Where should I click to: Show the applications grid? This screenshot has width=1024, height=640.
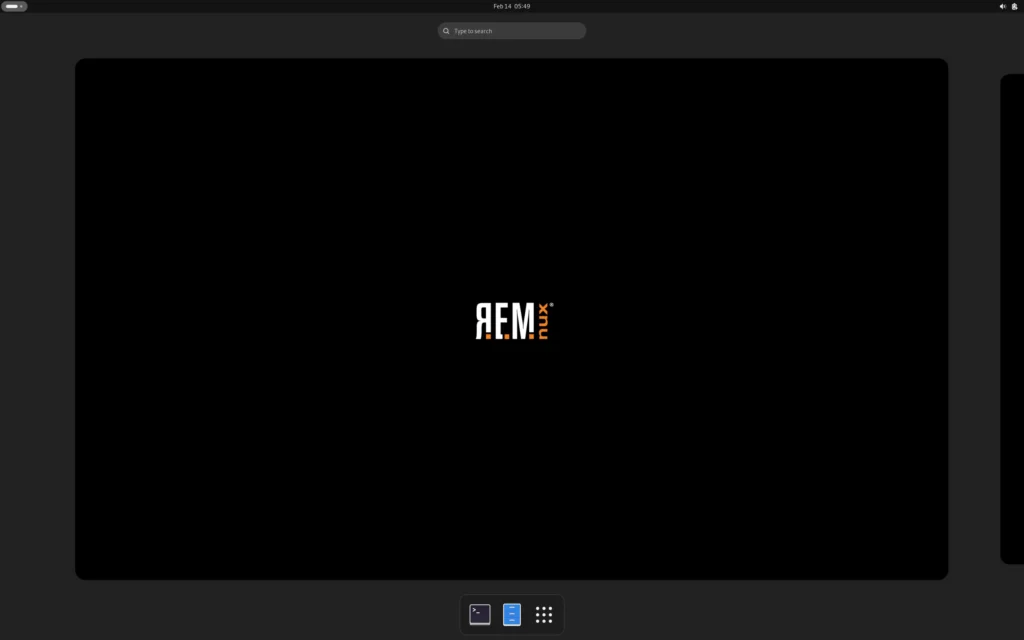click(x=543, y=614)
